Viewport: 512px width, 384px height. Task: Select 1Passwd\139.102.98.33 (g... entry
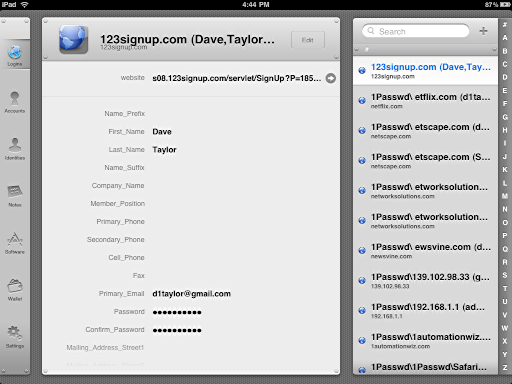point(425,281)
